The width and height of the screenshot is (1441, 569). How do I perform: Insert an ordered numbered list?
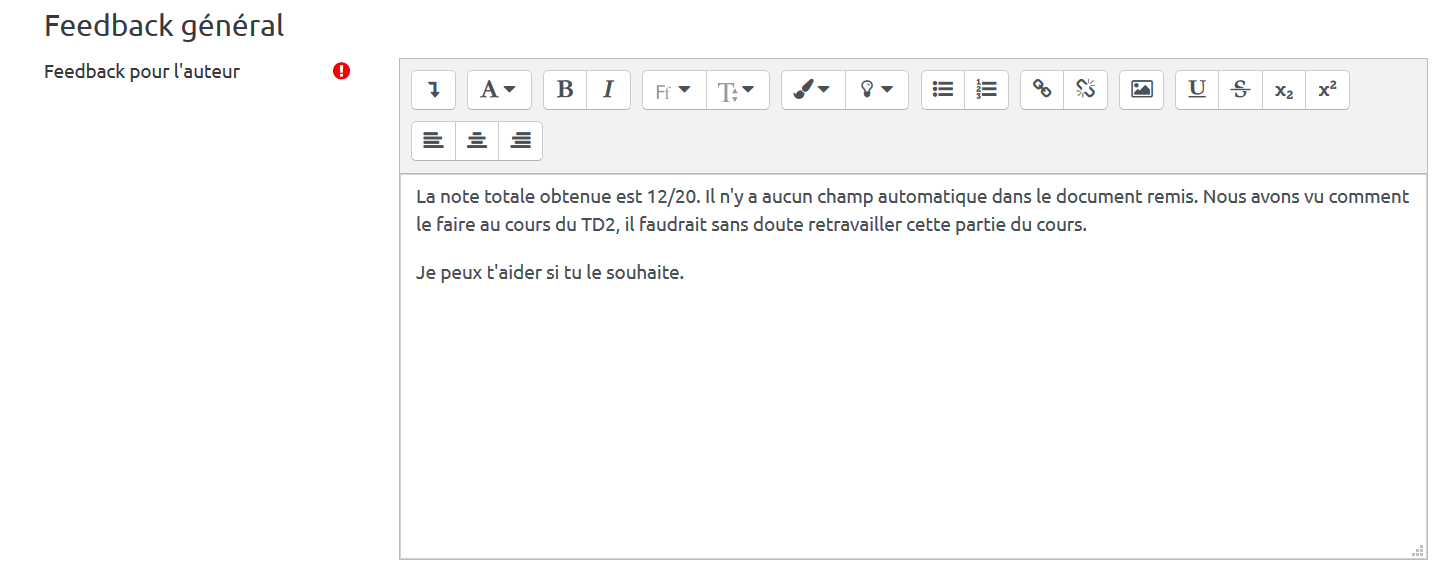[x=986, y=90]
